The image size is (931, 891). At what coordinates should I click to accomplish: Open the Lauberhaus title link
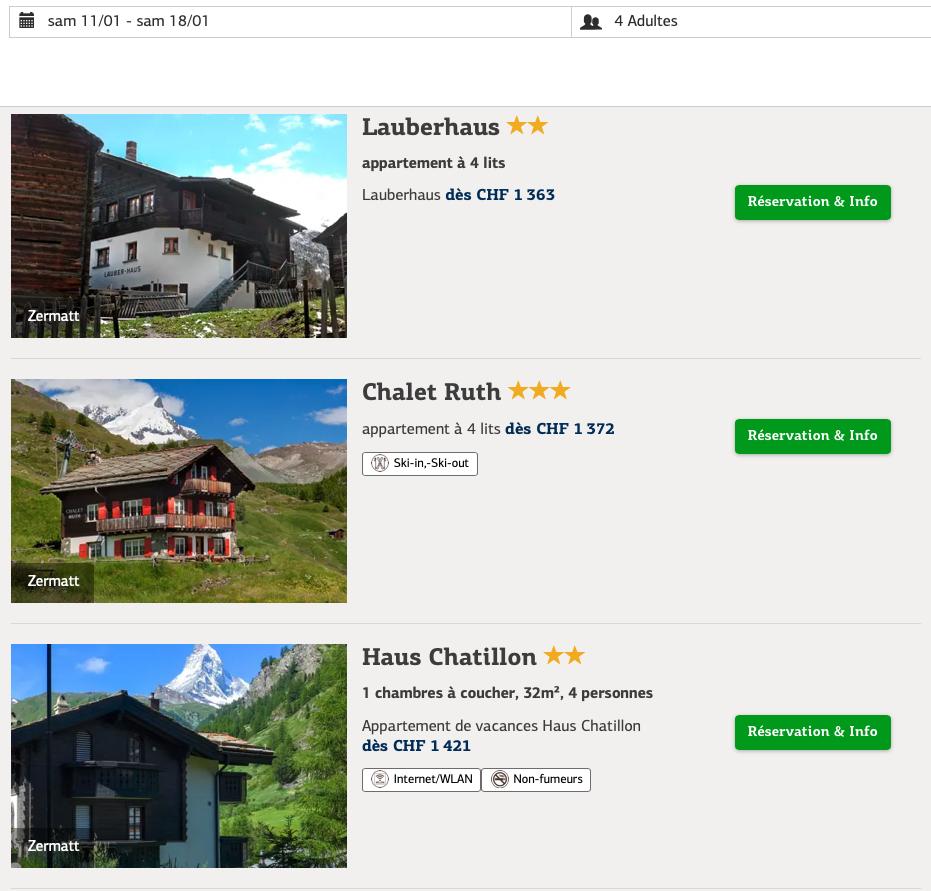coord(431,127)
